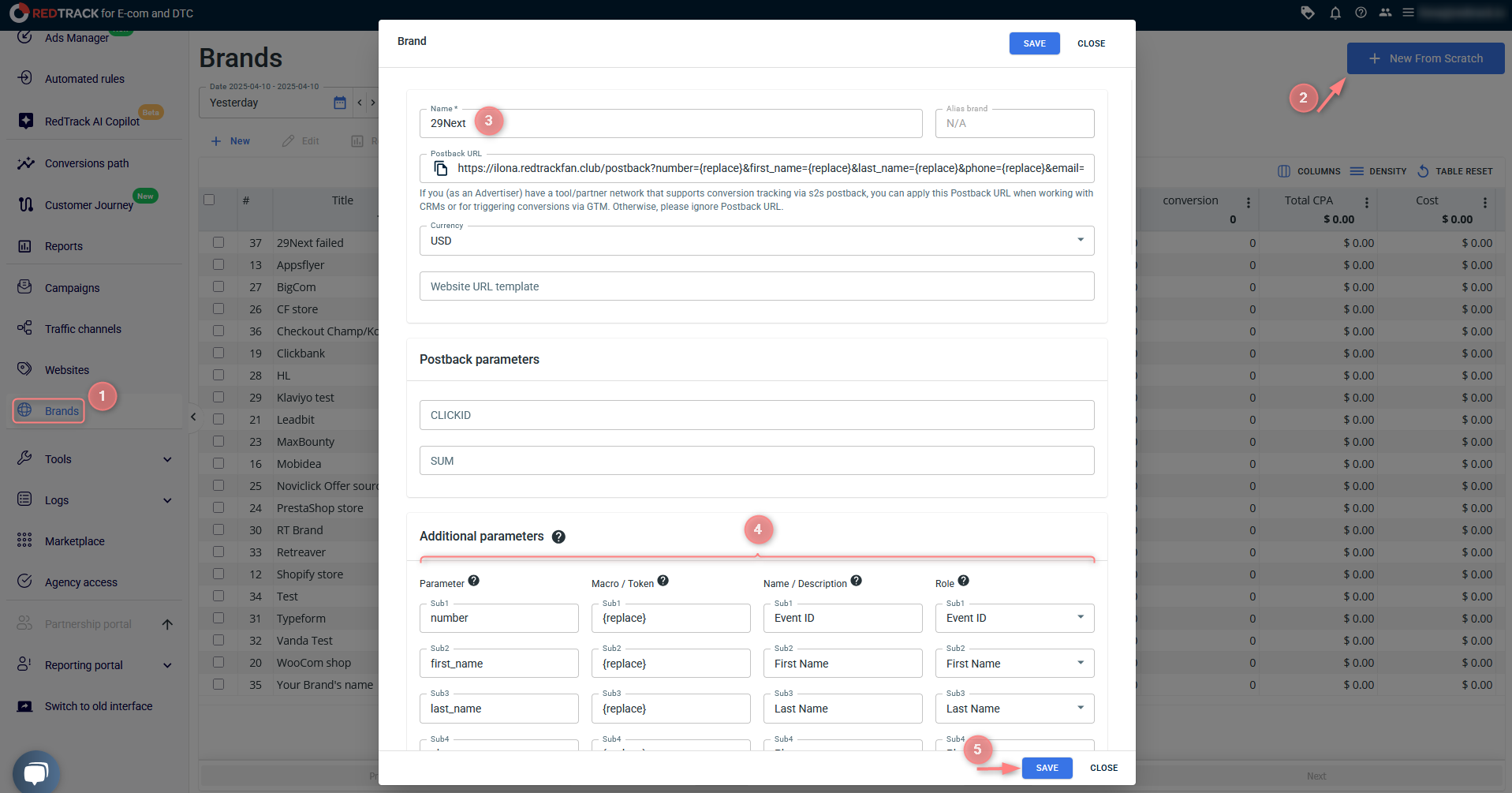Image resolution: width=1512 pixels, height=793 pixels.
Task: Go to previous date with left arrow
Action: [360, 103]
